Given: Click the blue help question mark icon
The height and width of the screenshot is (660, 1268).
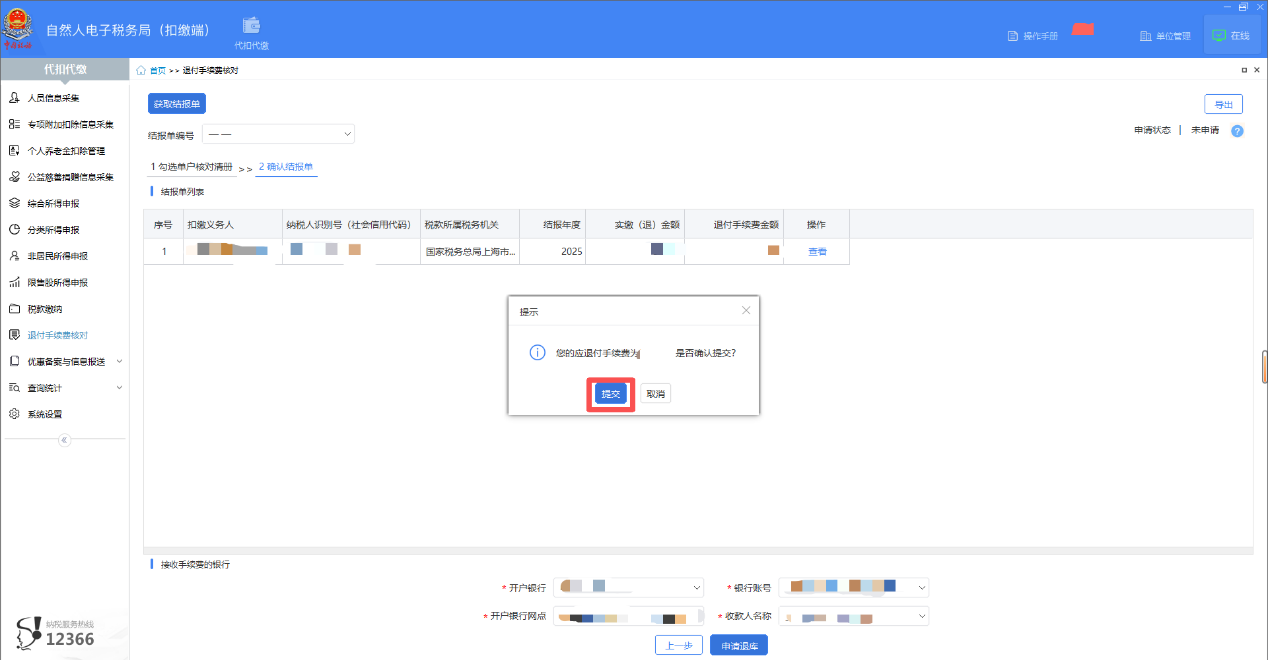Looking at the screenshot, I should [1237, 131].
